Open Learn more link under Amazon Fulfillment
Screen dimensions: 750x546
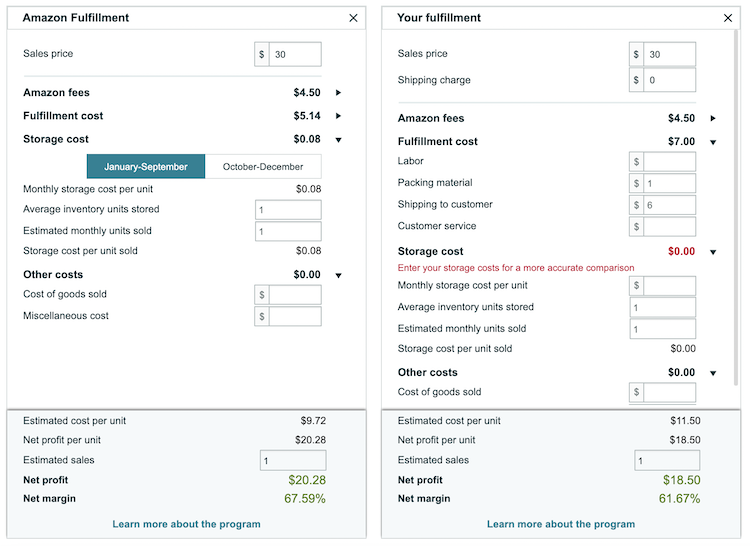(186, 524)
